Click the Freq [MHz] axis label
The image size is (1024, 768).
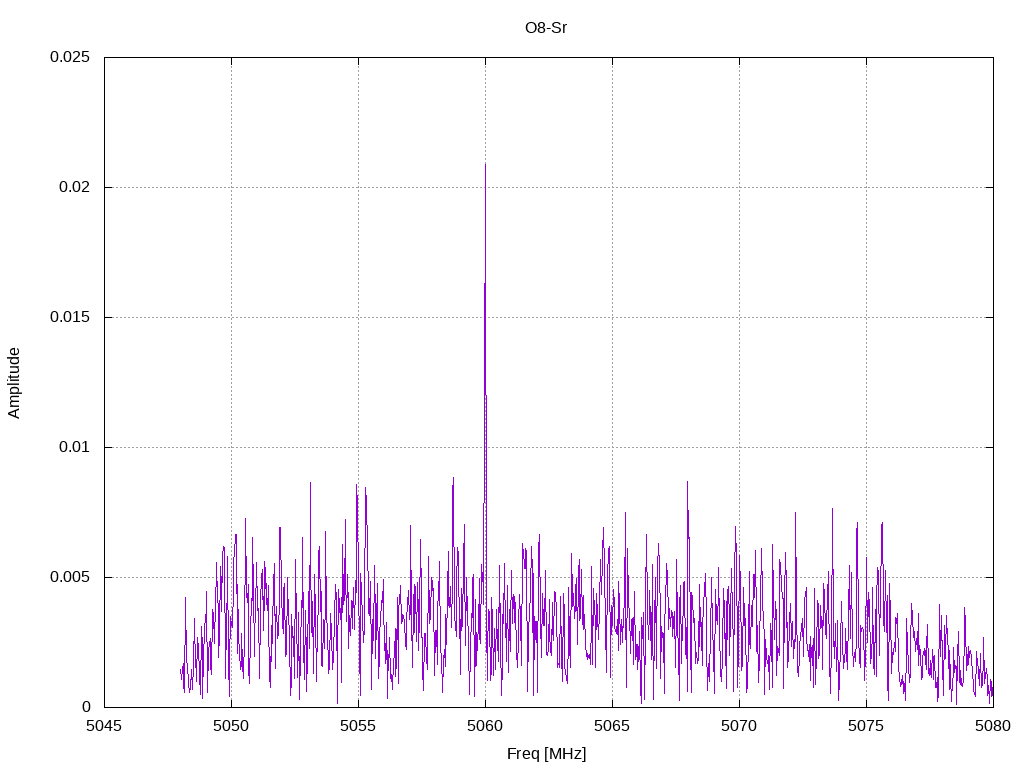pos(547,753)
